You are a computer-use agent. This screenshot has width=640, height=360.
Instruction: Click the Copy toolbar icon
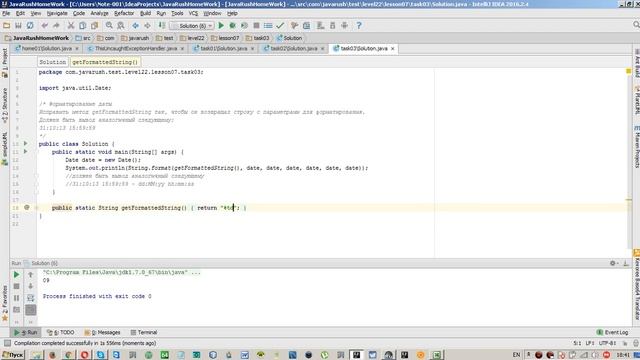pos(82,25)
